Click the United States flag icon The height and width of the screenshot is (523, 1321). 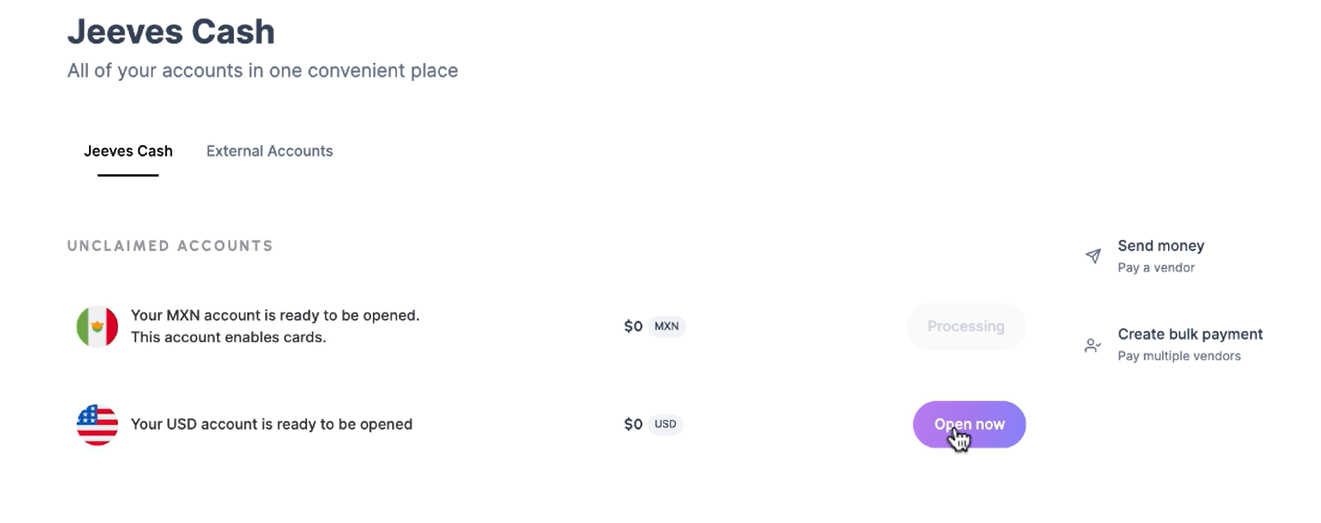pos(97,424)
